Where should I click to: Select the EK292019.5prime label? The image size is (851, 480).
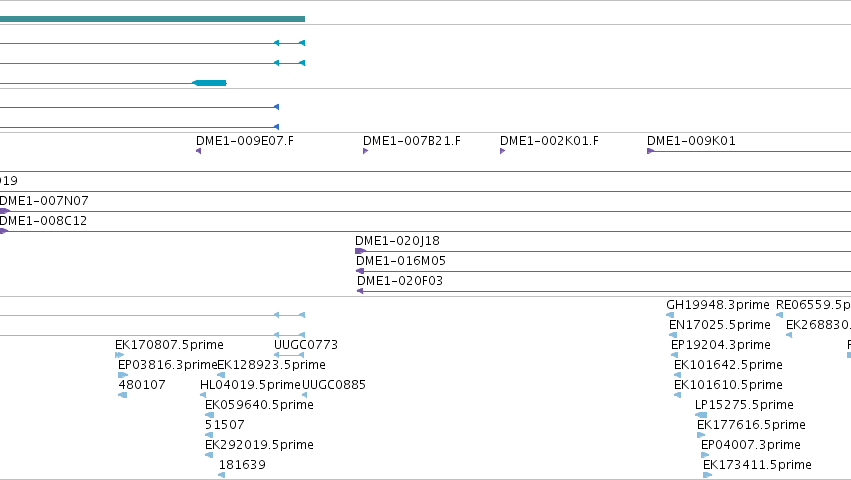pyautogui.click(x=259, y=445)
